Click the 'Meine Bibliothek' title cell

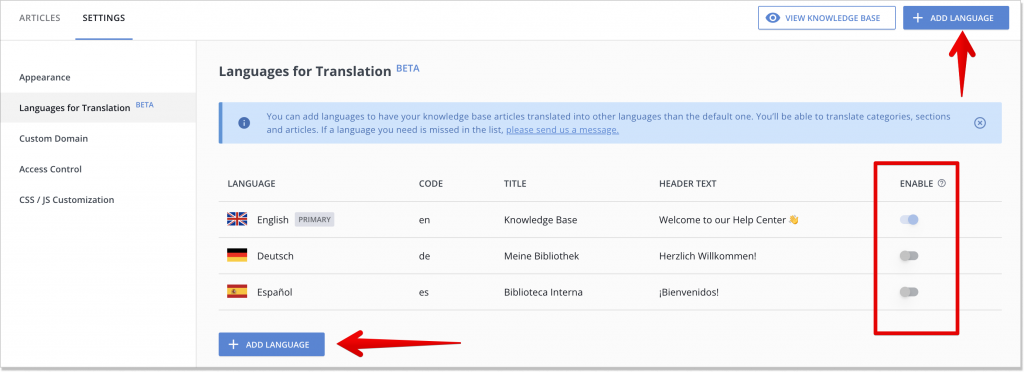541,256
